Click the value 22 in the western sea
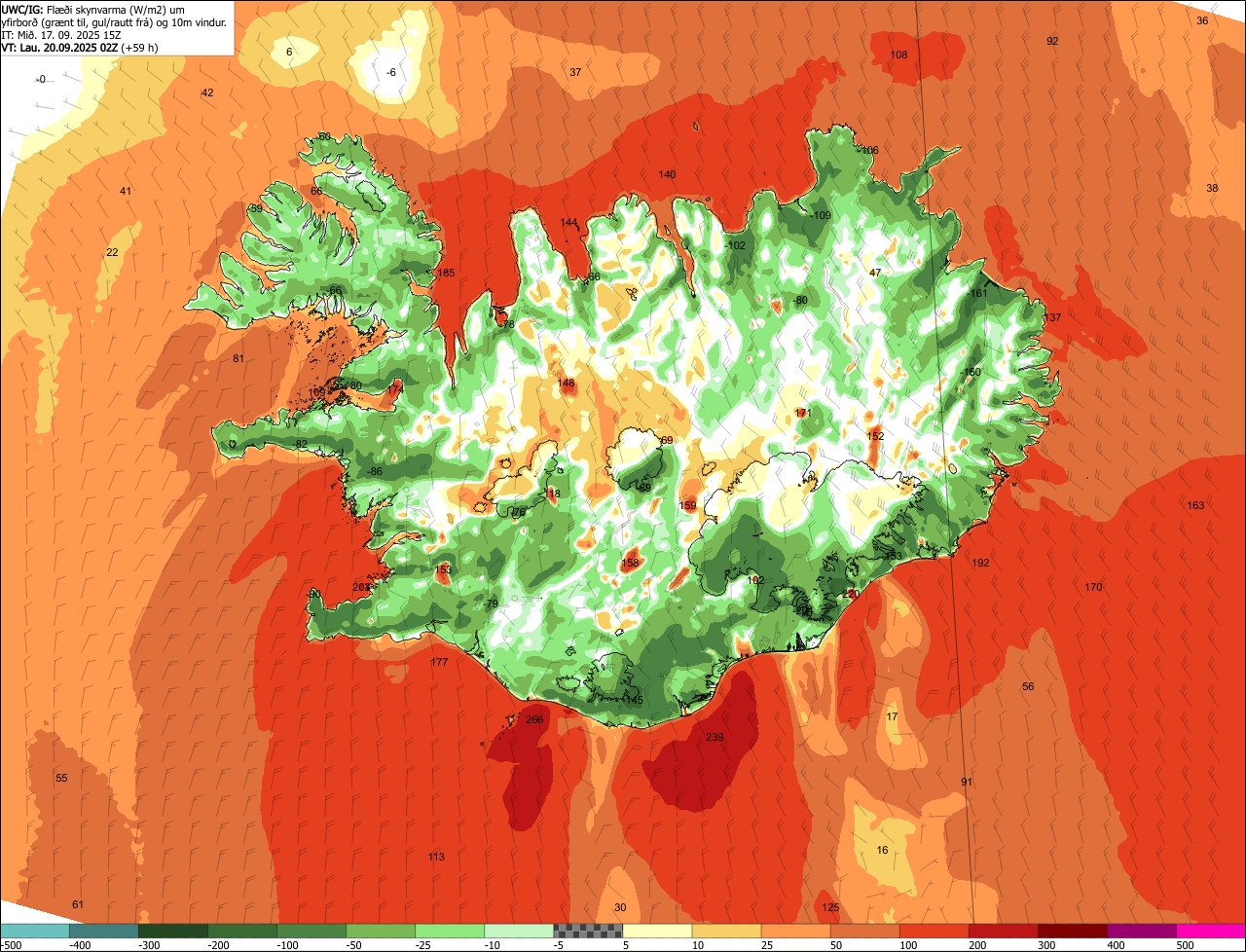This screenshot has height=952, width=1246. click(x=112, y=252)
